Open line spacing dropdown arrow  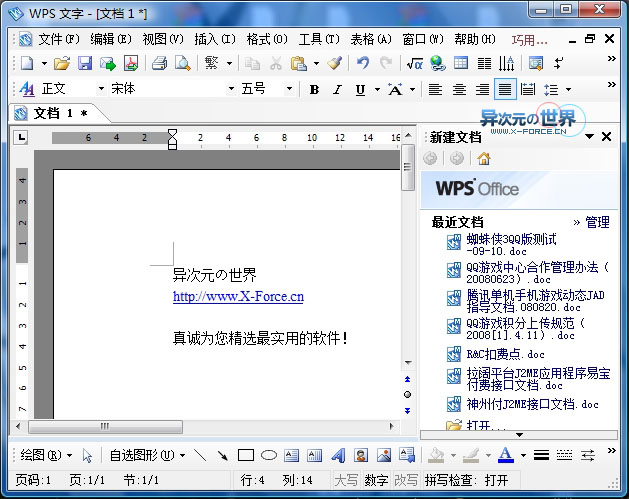tap(568, 89)
